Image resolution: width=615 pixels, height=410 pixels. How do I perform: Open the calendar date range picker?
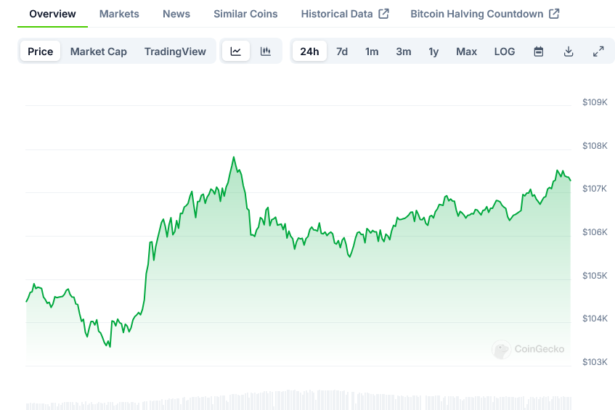coord(538,52)
